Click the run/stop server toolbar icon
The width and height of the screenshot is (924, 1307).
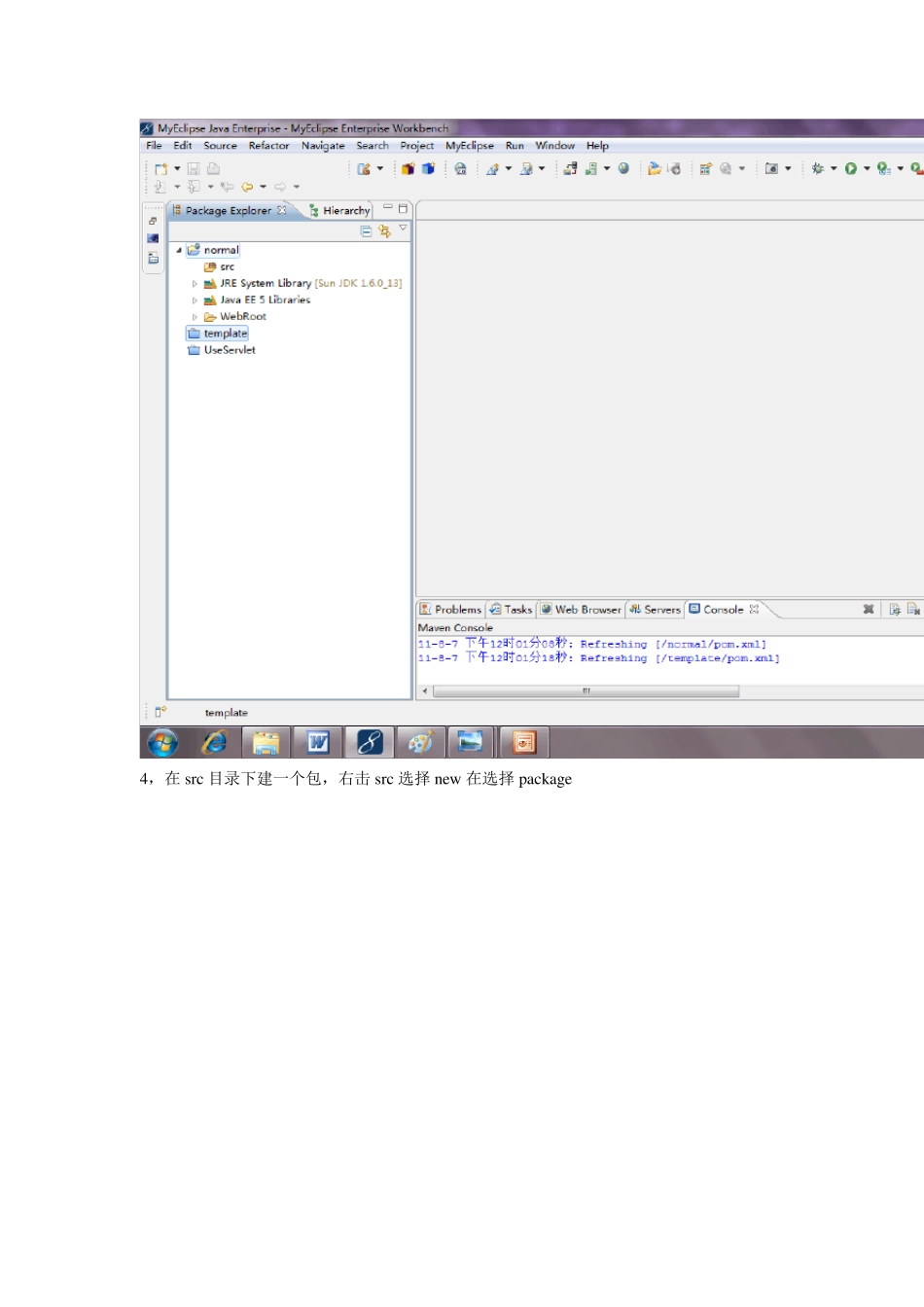pos(590,169)
